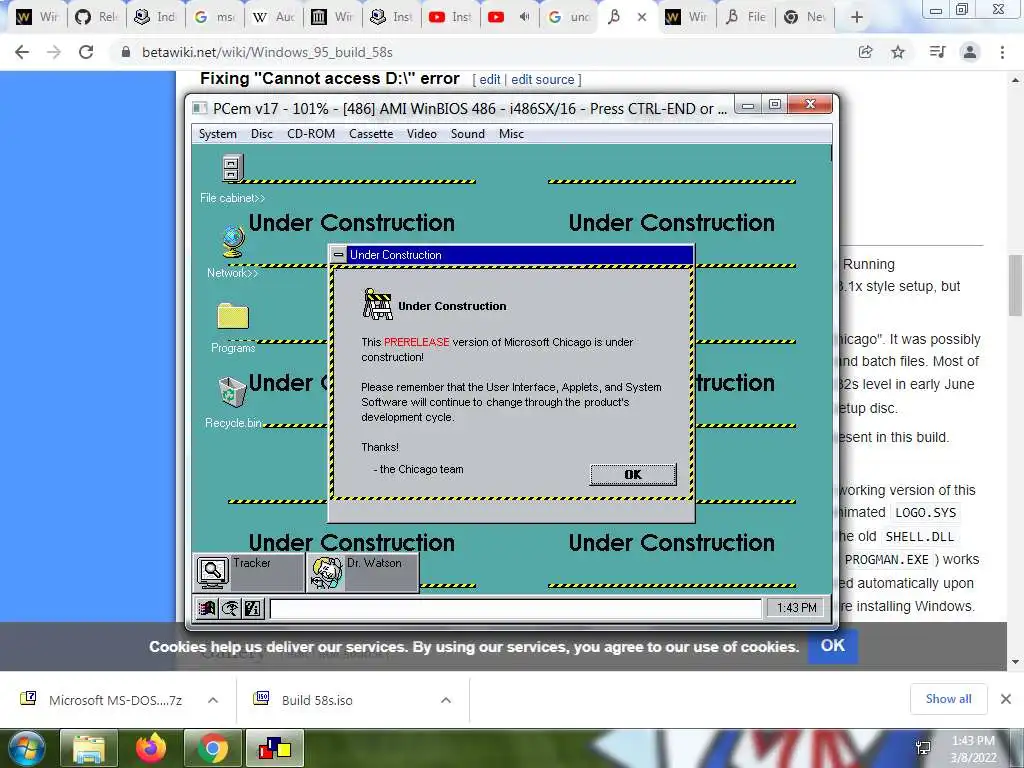Switch to the 'Nev' tab
1024x768 pixels.
(x=804, y=18)
